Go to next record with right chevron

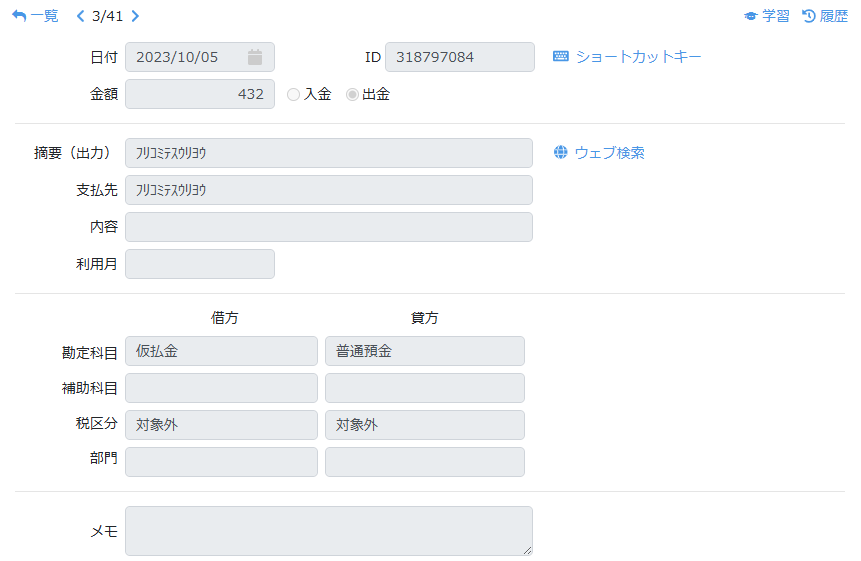point(136,16)
